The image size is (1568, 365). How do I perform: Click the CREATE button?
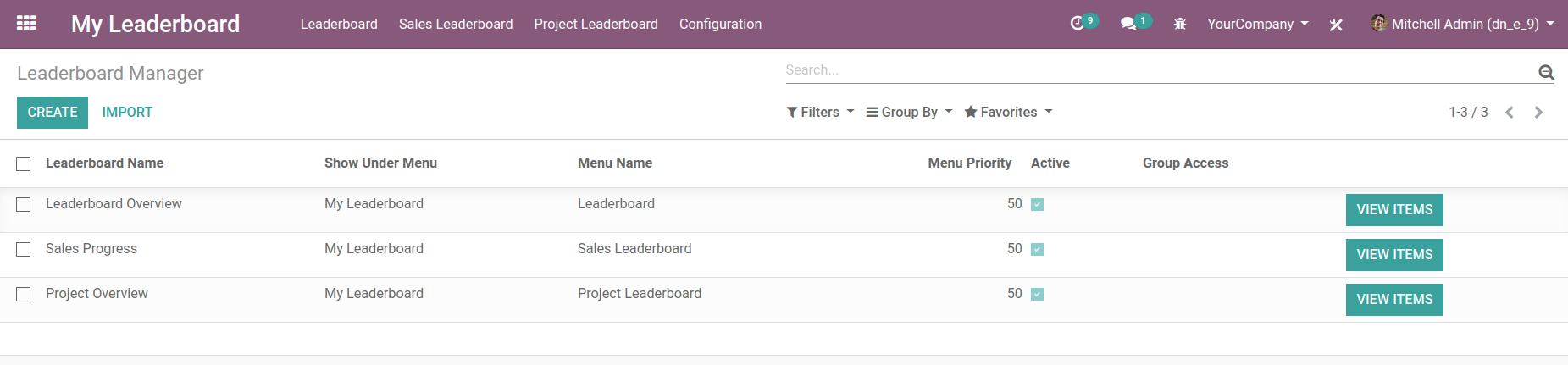coord(53,113)
